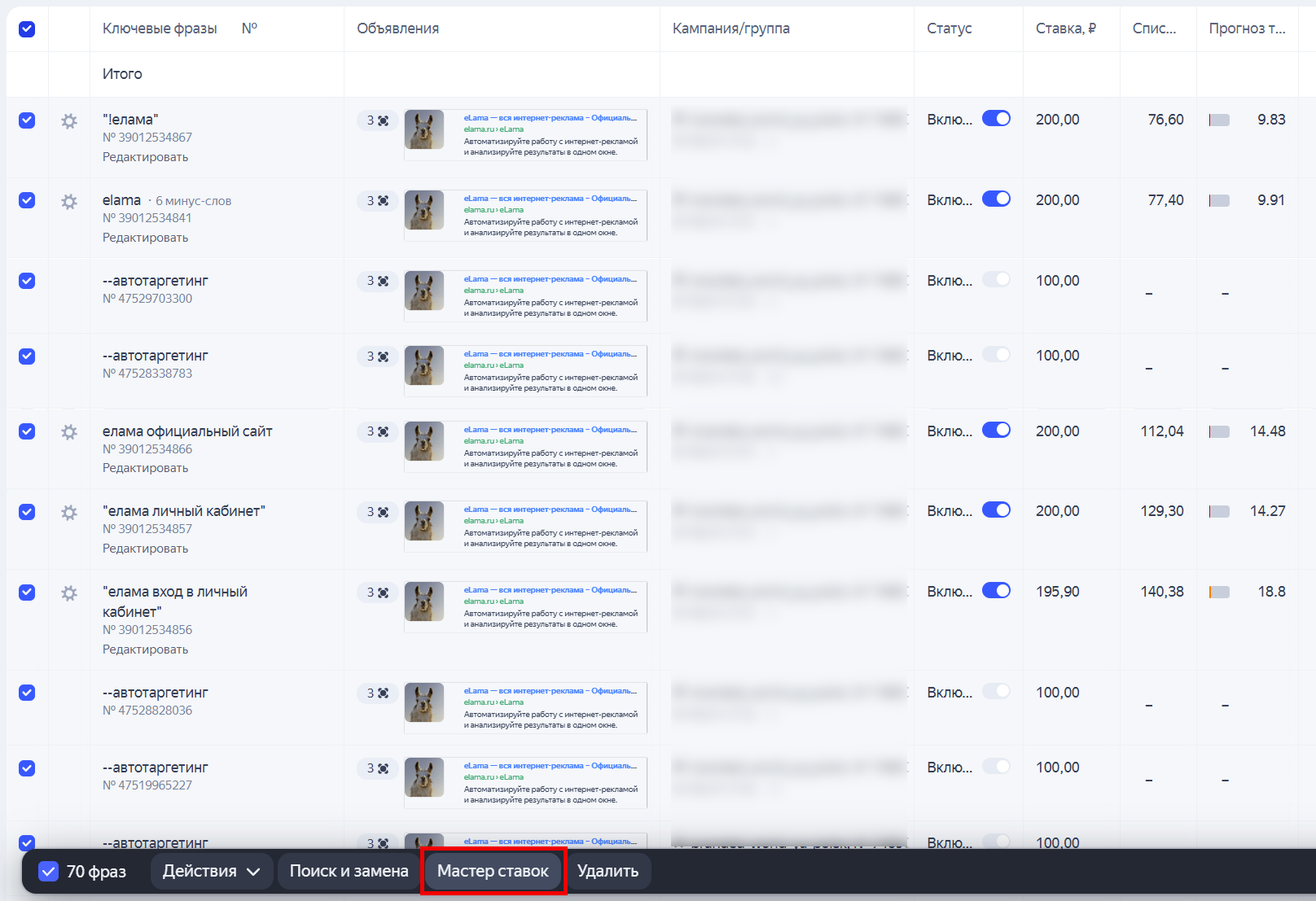Click "Удалить" button
1316x901 pixels.
click(x=608, y=872)
